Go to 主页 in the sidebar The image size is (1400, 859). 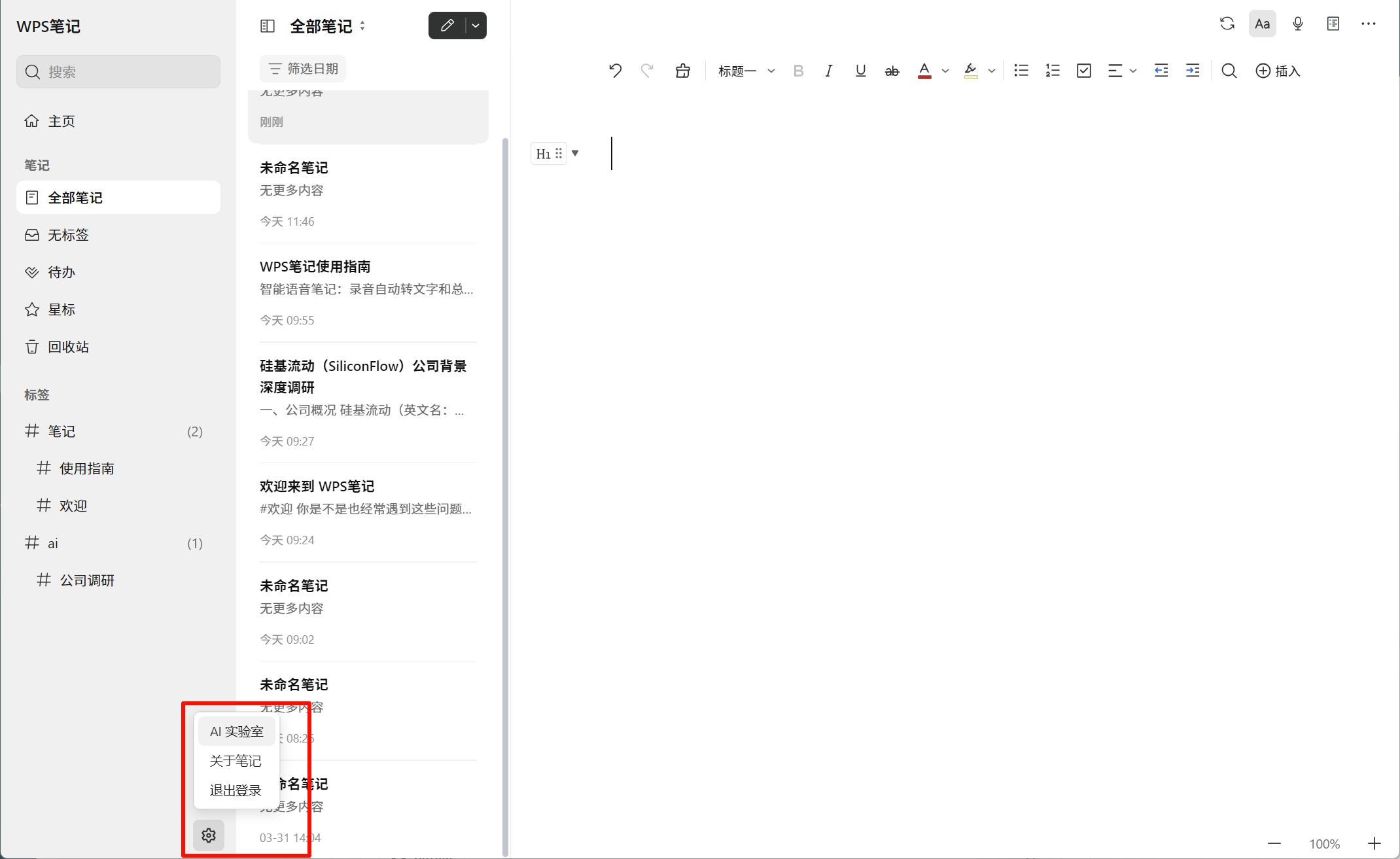pyautogui.click(x=118, y=121)
